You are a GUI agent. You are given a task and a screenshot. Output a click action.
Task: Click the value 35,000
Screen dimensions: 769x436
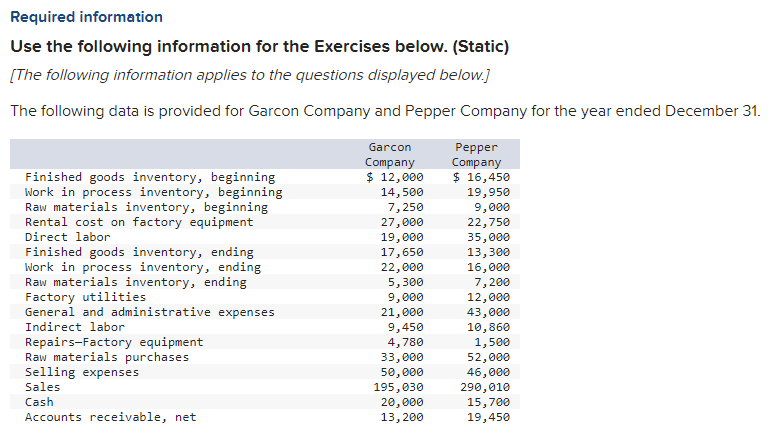488,237
